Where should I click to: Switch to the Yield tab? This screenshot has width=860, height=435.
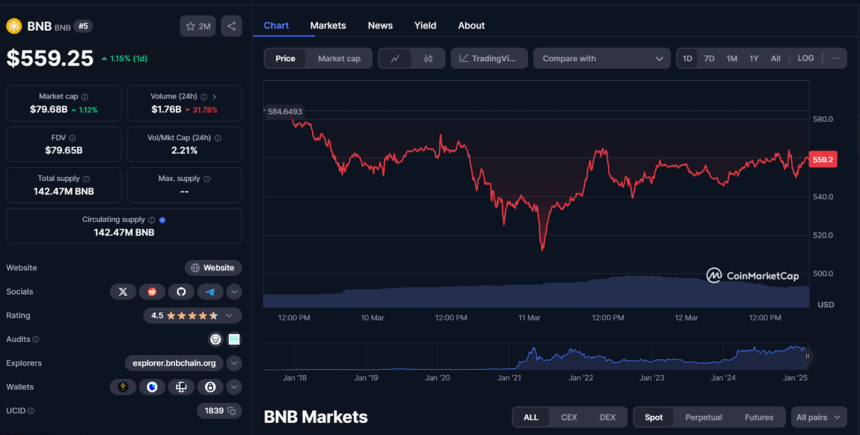[425, 26]
